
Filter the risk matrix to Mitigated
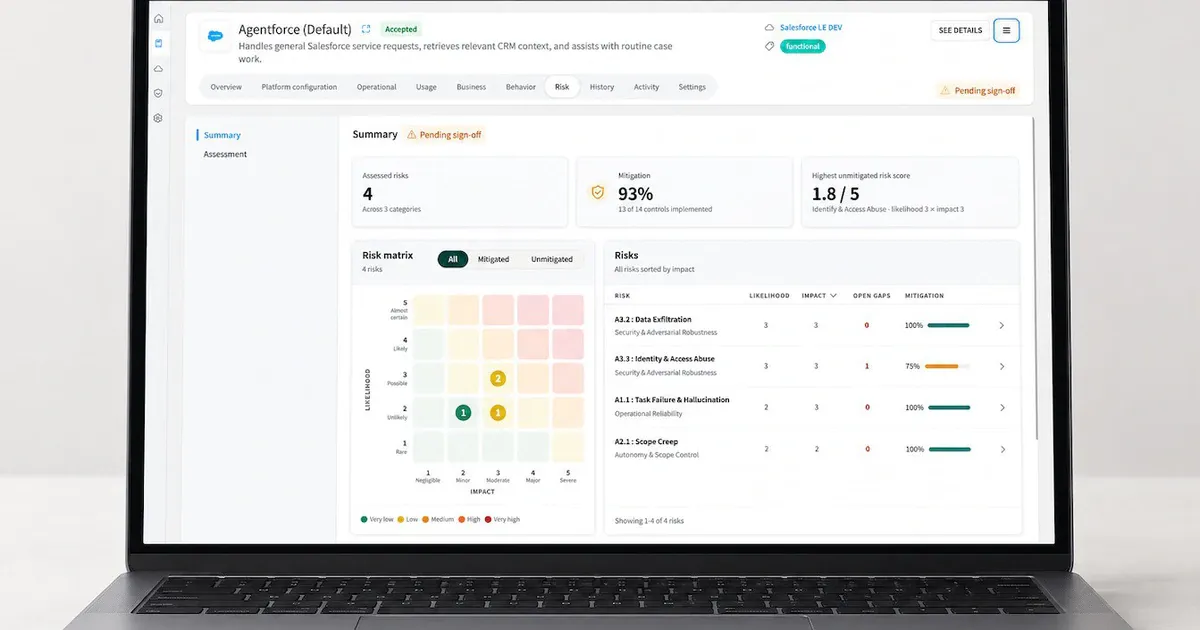[x=493, y=259]
